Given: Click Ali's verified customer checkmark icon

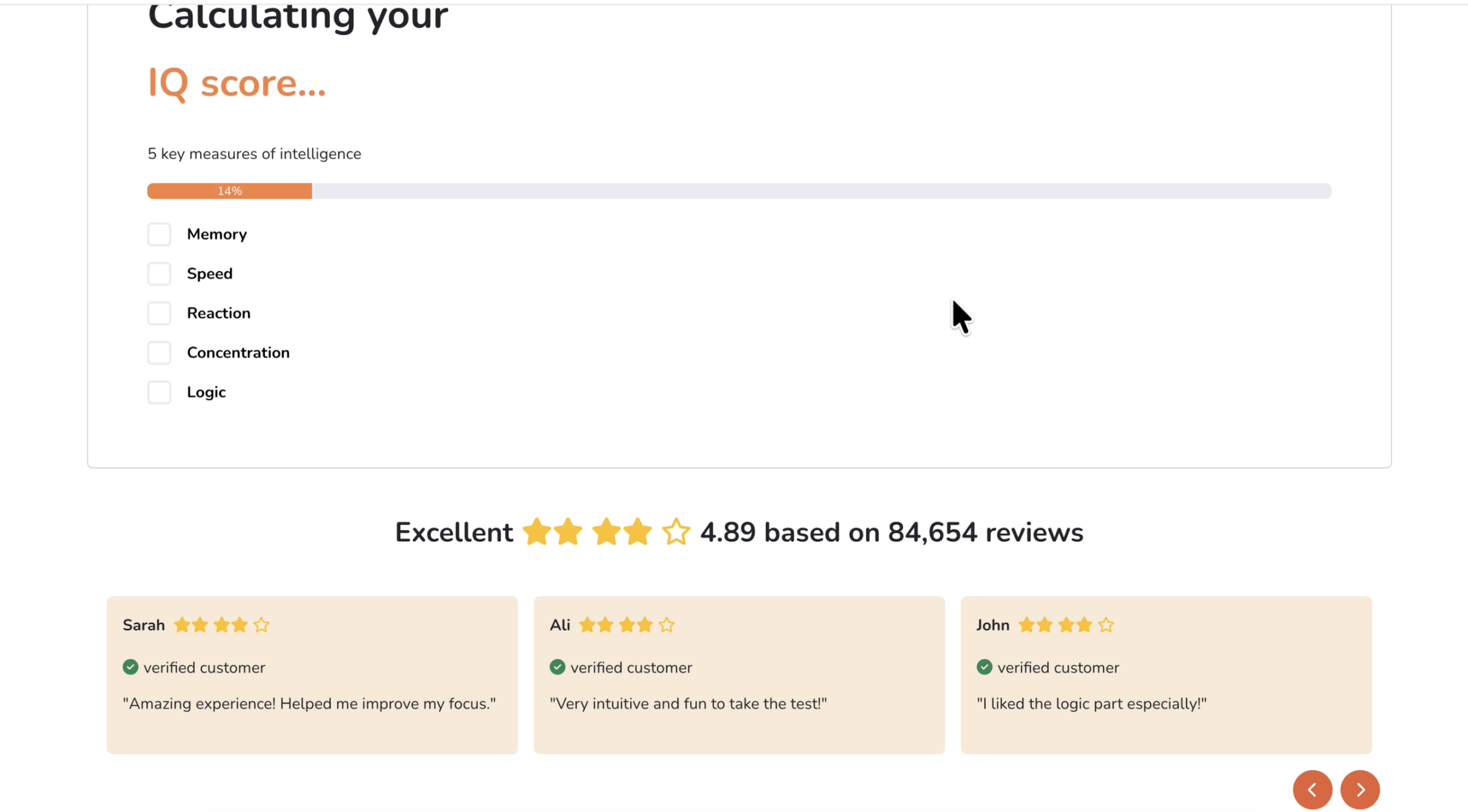Looking at the screenshot, I should pyautogui.click(x=557, y=667).
